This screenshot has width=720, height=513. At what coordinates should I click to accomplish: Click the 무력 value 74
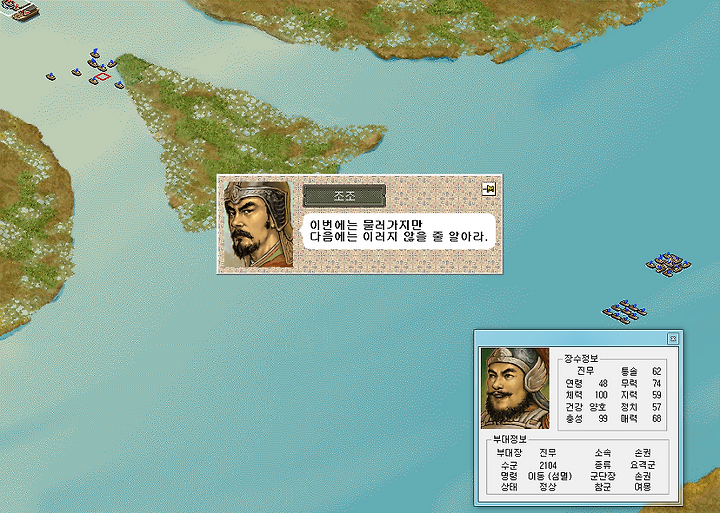click(656, 383)
